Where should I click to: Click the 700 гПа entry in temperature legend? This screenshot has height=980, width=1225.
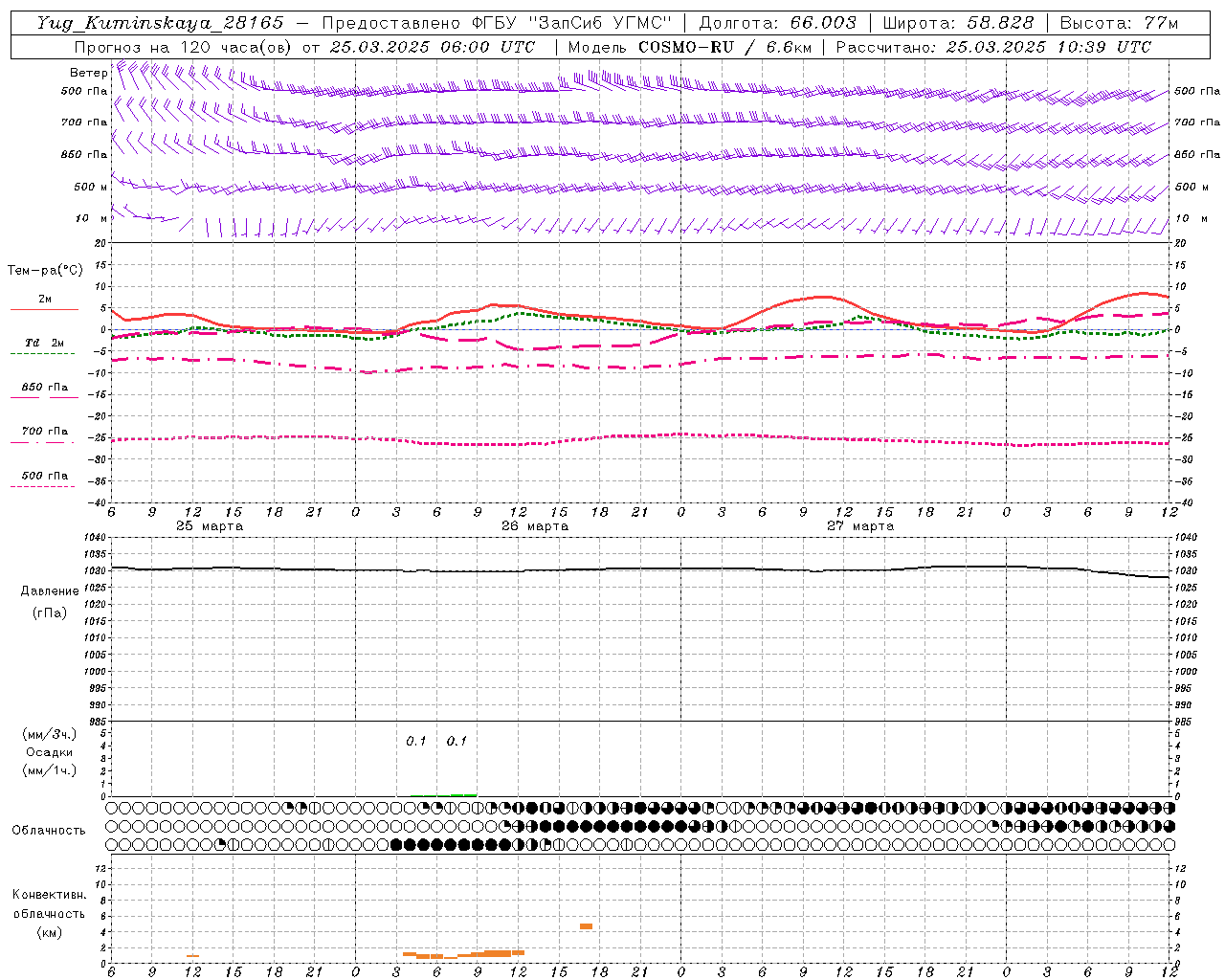tap(45, 432)
